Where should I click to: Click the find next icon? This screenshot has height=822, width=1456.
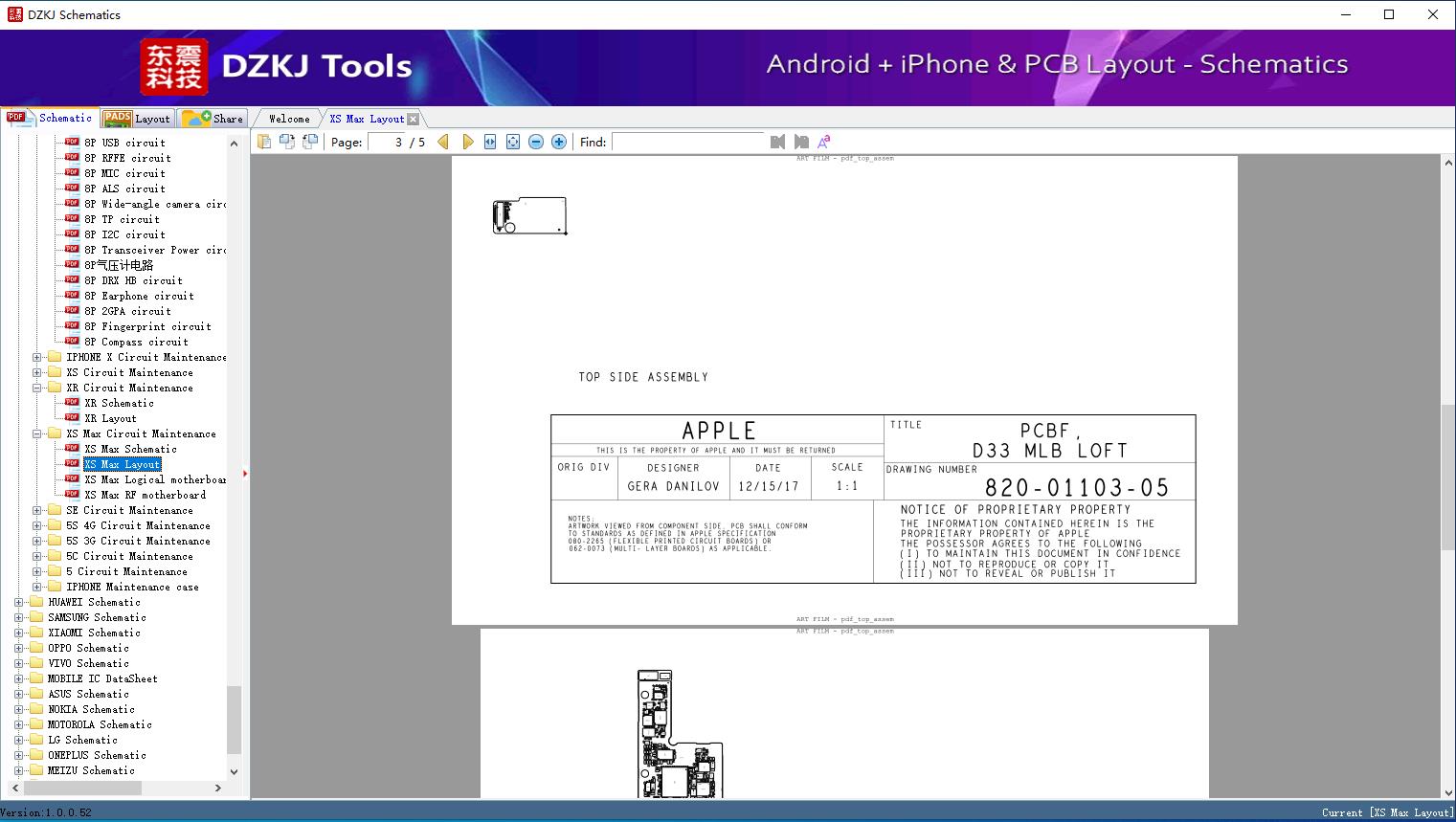click(801, 142)
